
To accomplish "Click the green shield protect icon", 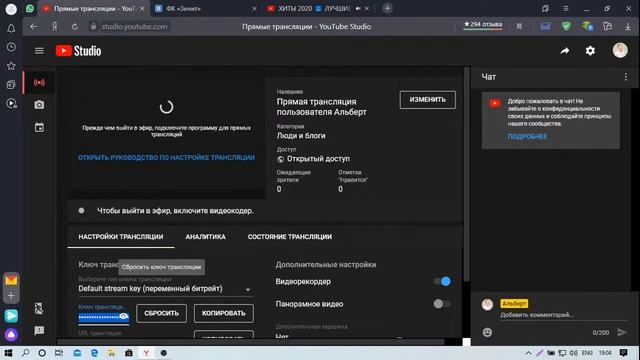I will (x=566, y=27).
